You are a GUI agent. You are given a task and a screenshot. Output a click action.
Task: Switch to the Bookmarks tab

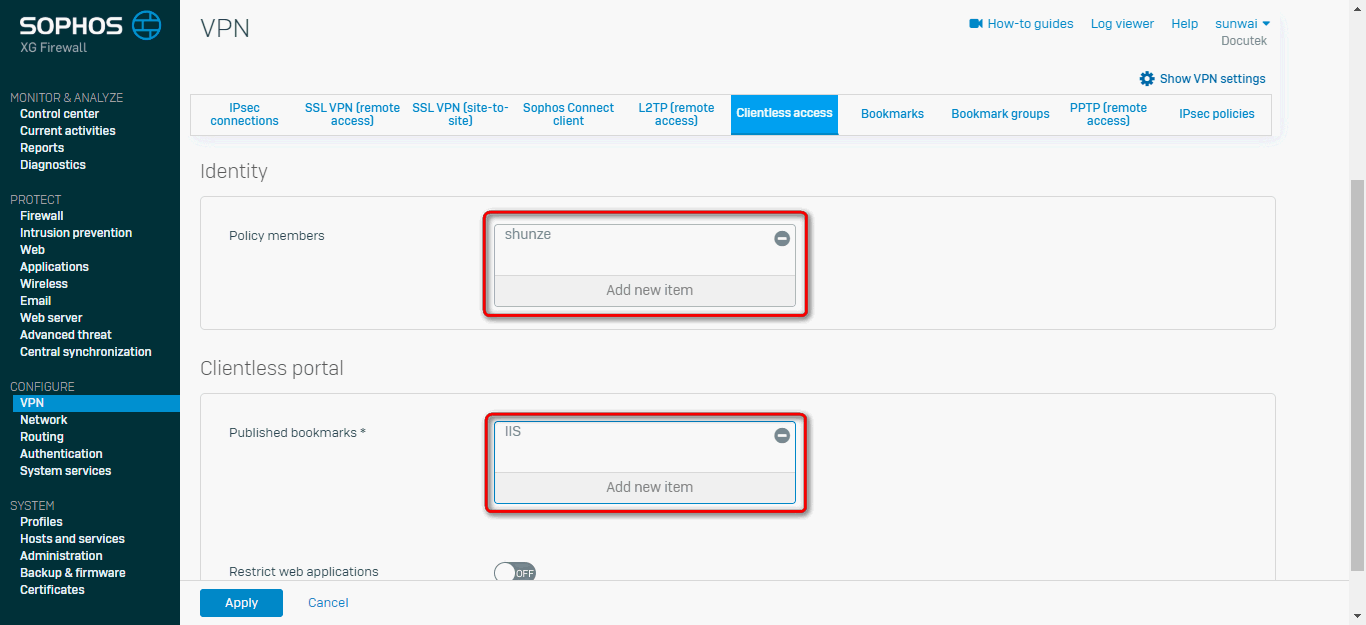892,114
